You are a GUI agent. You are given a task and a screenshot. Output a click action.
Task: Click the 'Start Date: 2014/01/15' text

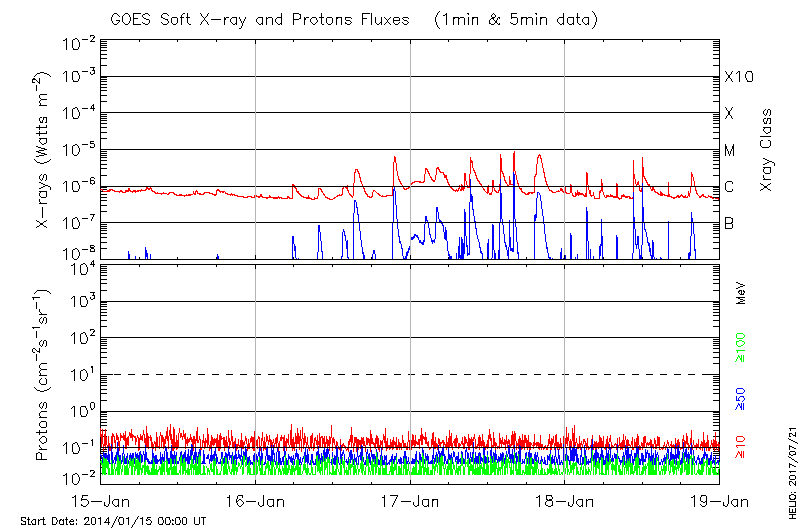coord(113,521)
